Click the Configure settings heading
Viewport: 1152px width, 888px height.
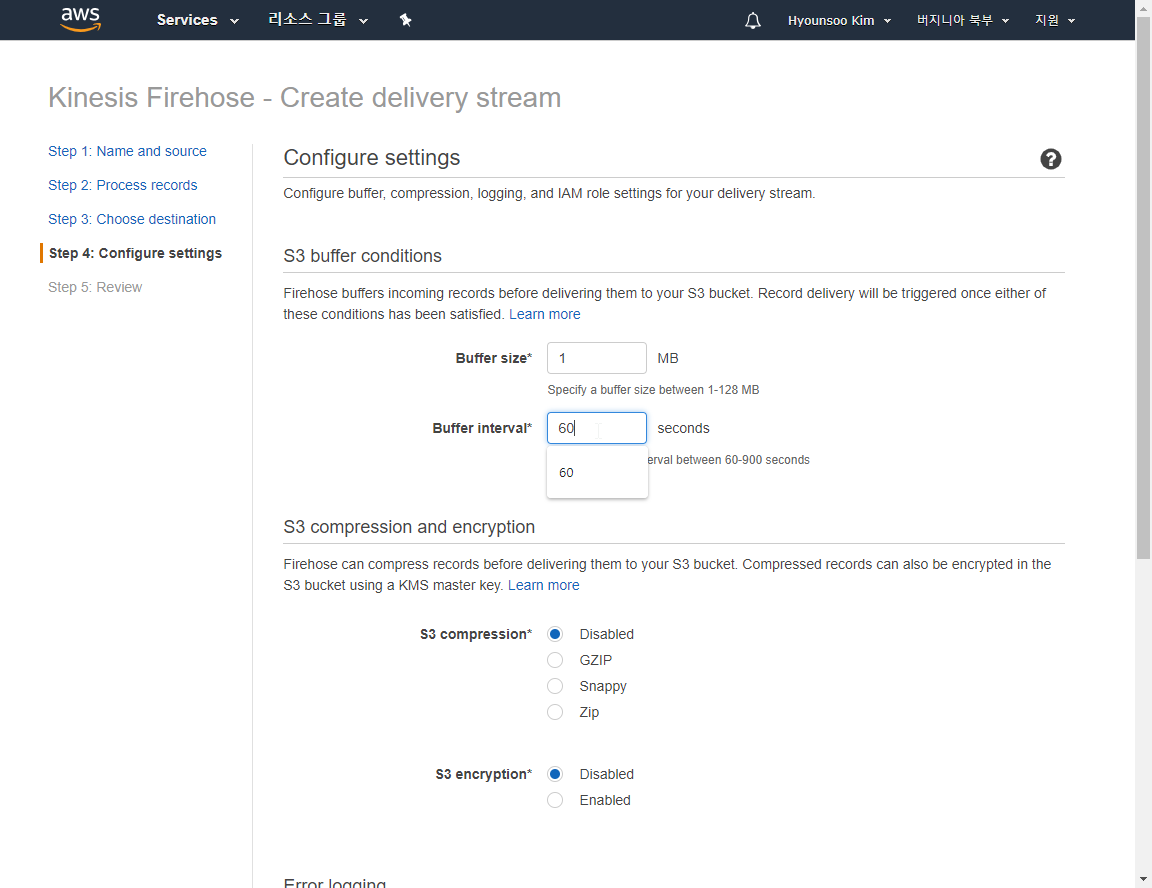point(372,158)
